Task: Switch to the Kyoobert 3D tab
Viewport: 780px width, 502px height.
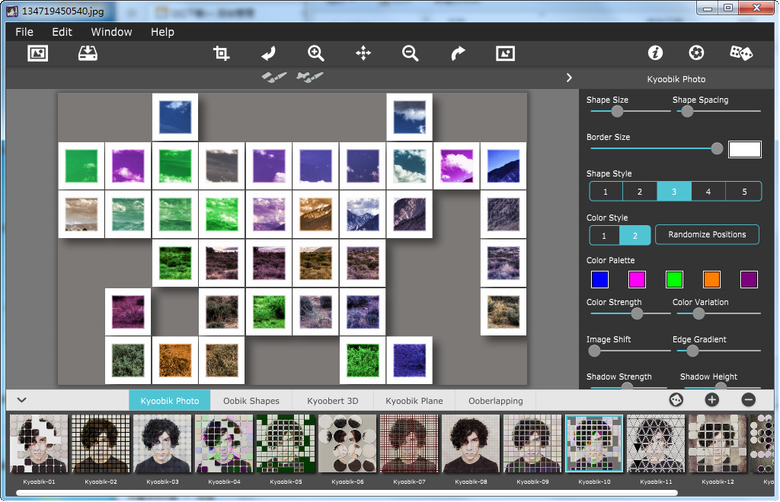Action: (332, 401)
